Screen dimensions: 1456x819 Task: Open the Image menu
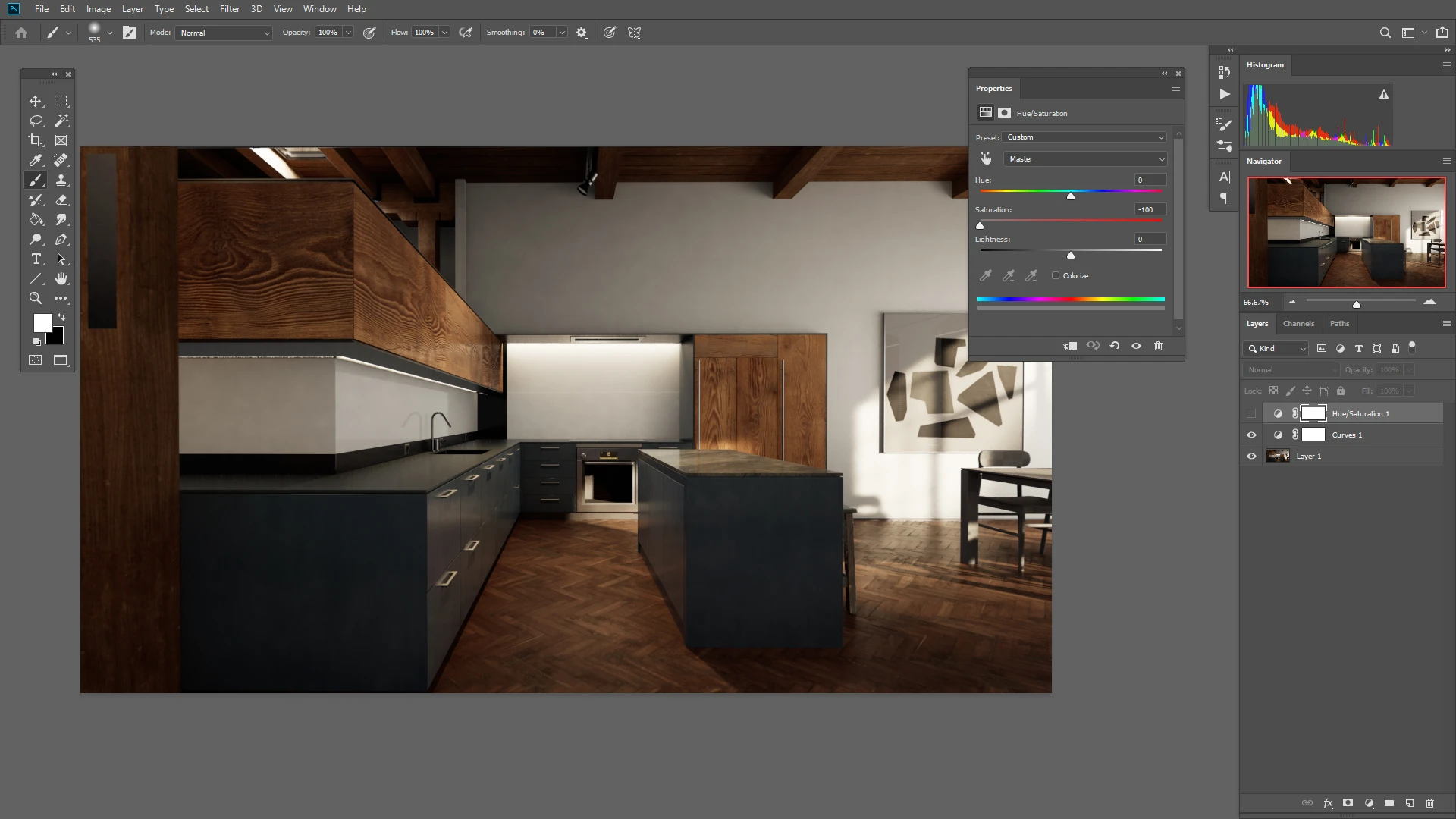tap(99, 9)
